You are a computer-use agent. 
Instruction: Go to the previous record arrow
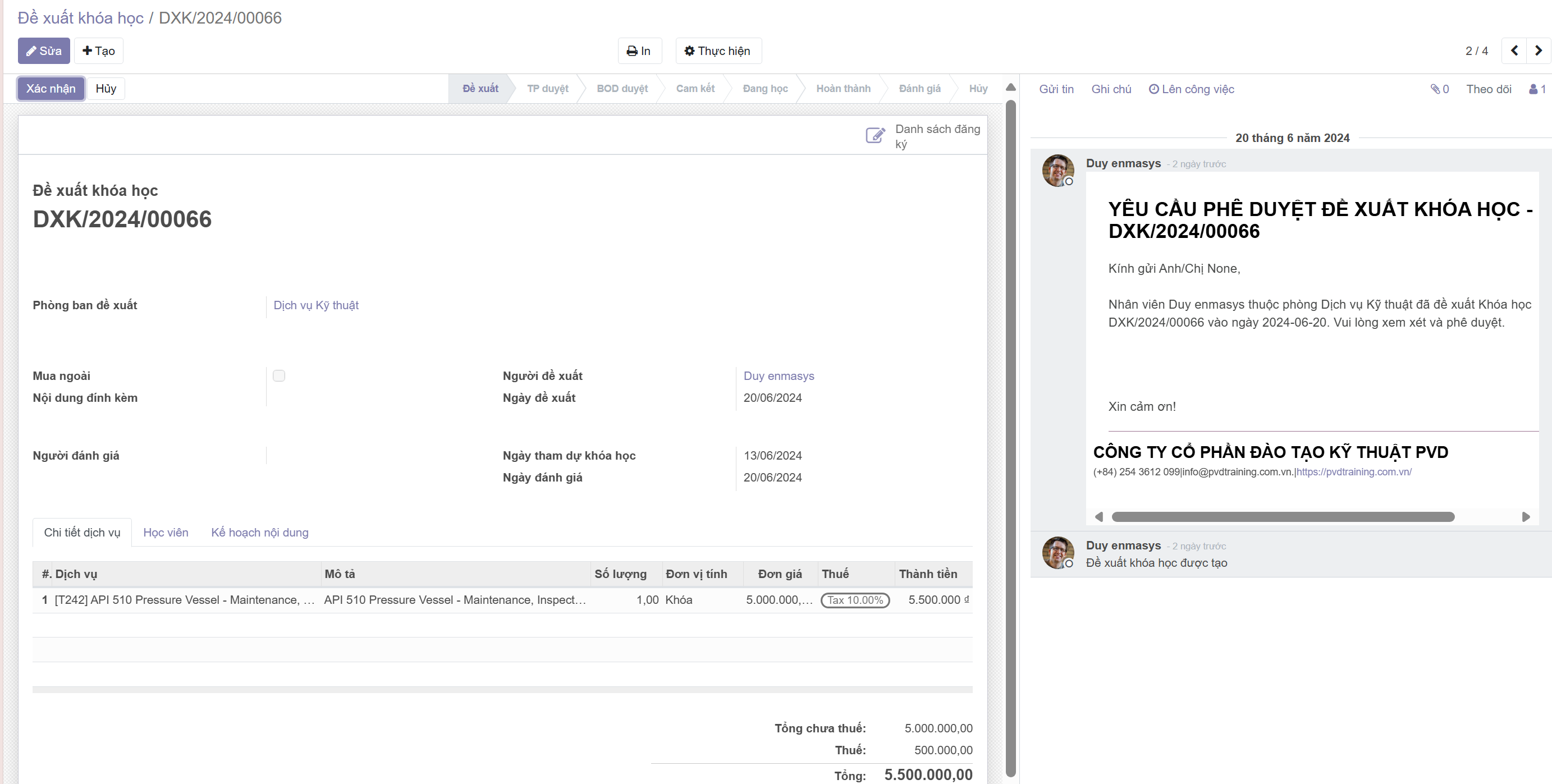pyautogui.click(x=1514, y=51)
